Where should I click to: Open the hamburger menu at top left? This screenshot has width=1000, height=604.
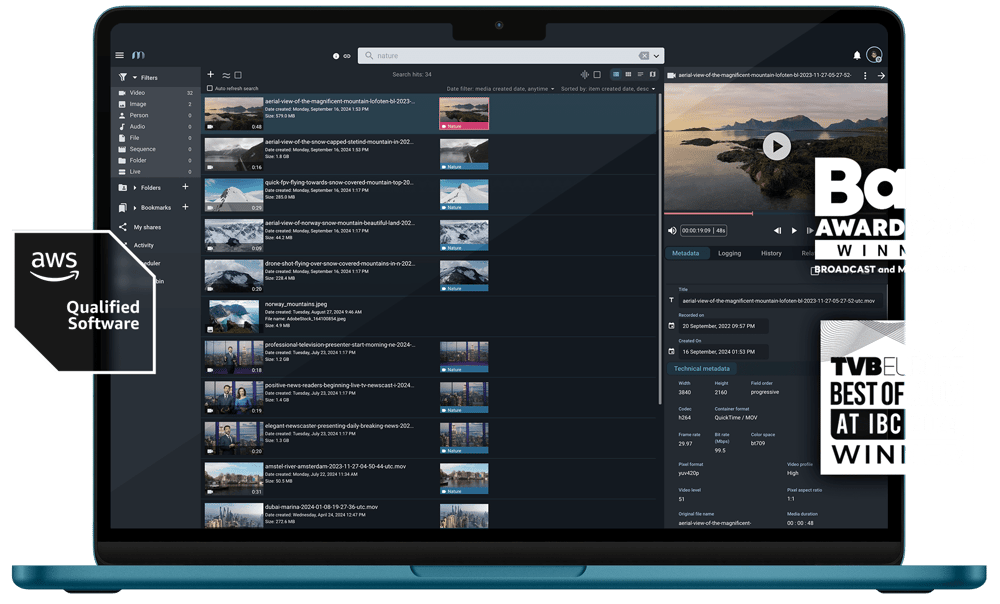(117, 54)
